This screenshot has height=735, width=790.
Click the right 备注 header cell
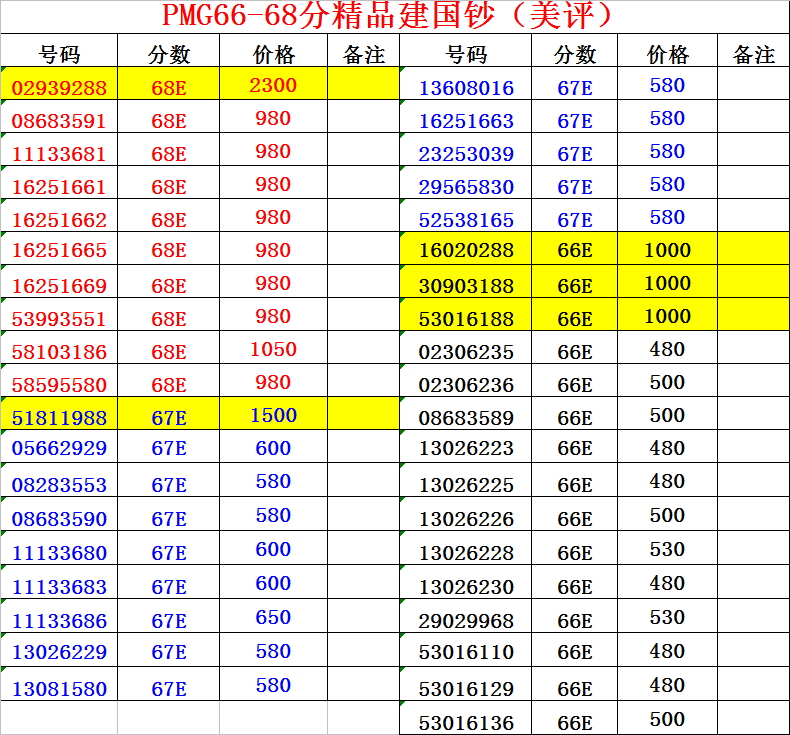[753, 54]
